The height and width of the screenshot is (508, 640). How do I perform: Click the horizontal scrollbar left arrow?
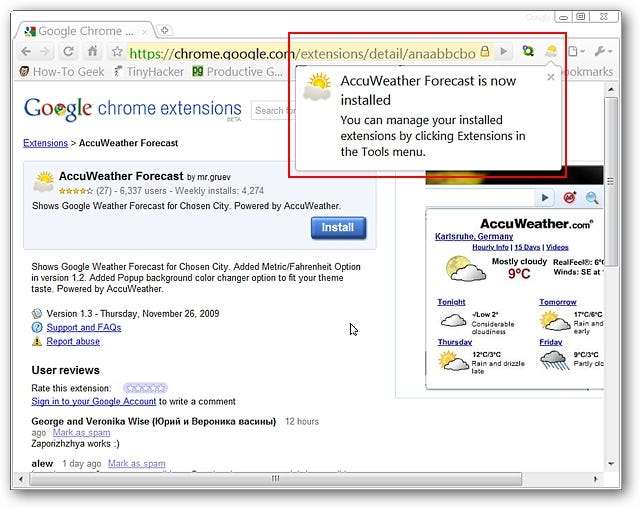pos(21,479)
